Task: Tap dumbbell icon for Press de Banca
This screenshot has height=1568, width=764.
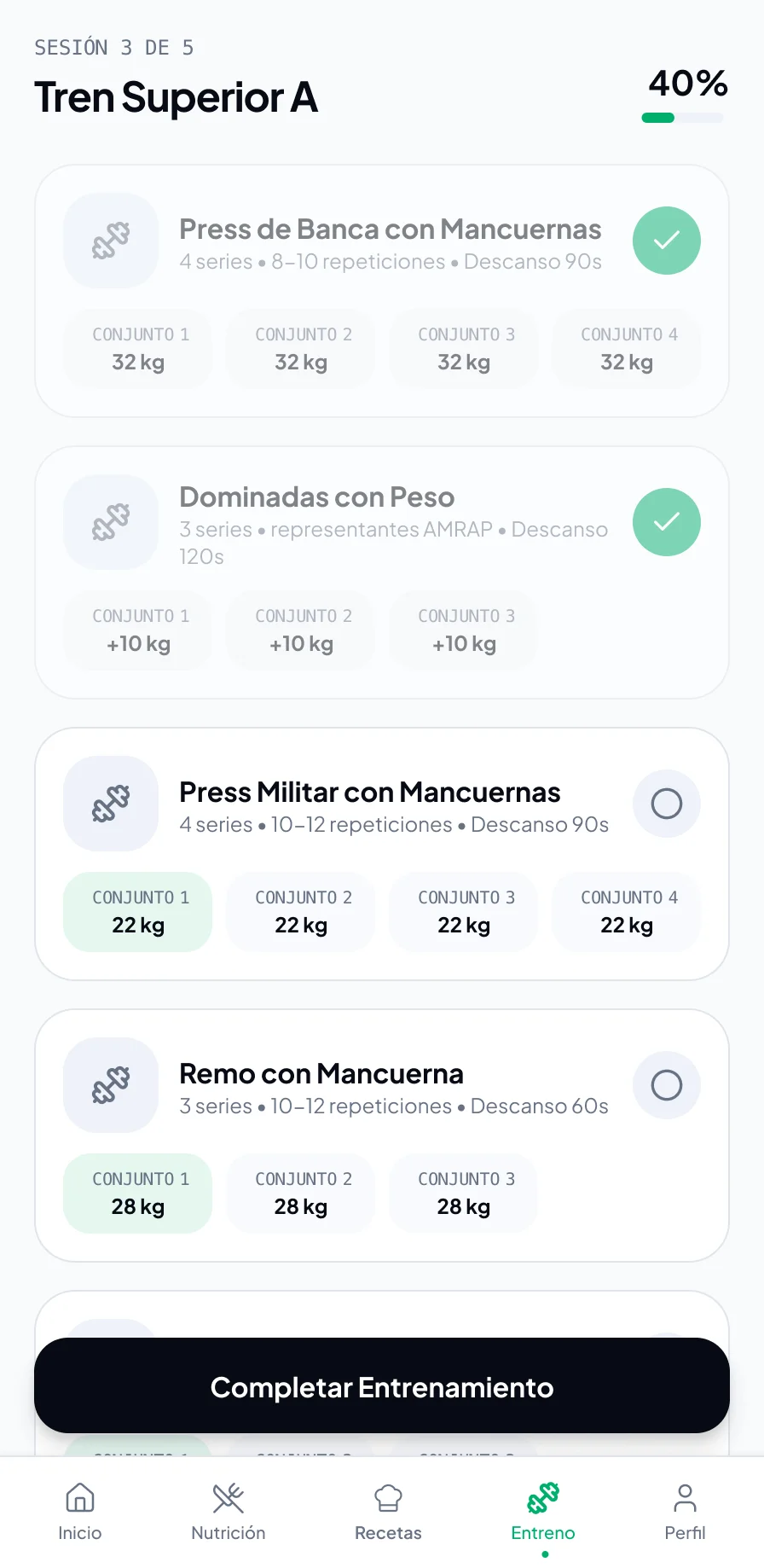Action: tap(111, 241)
